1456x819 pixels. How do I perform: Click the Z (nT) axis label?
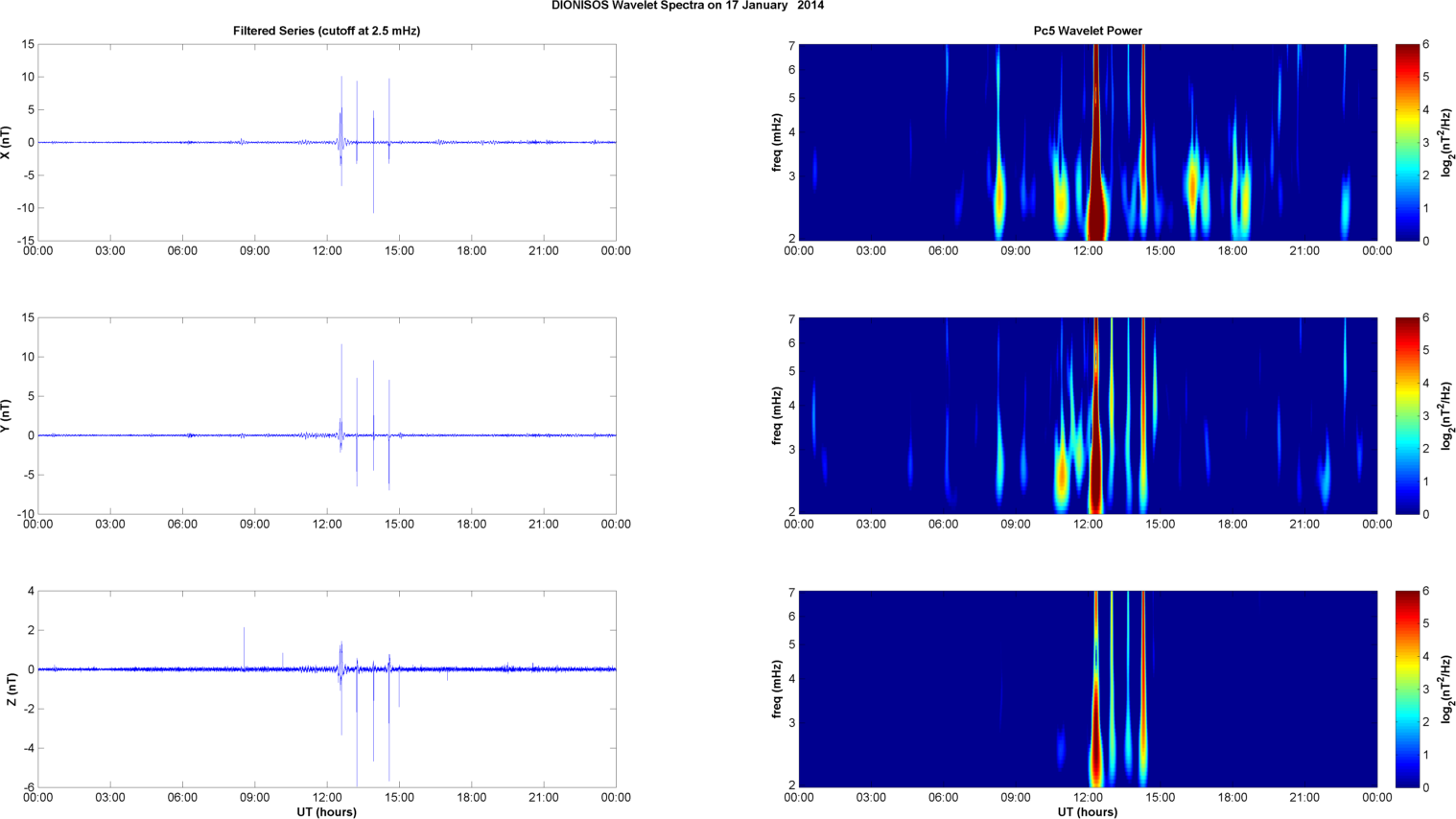[12, 689]
